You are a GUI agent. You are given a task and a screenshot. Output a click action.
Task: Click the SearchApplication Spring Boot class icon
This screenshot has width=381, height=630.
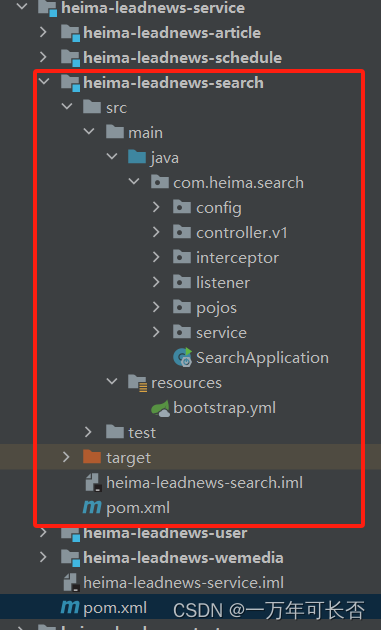click(183, 357)
